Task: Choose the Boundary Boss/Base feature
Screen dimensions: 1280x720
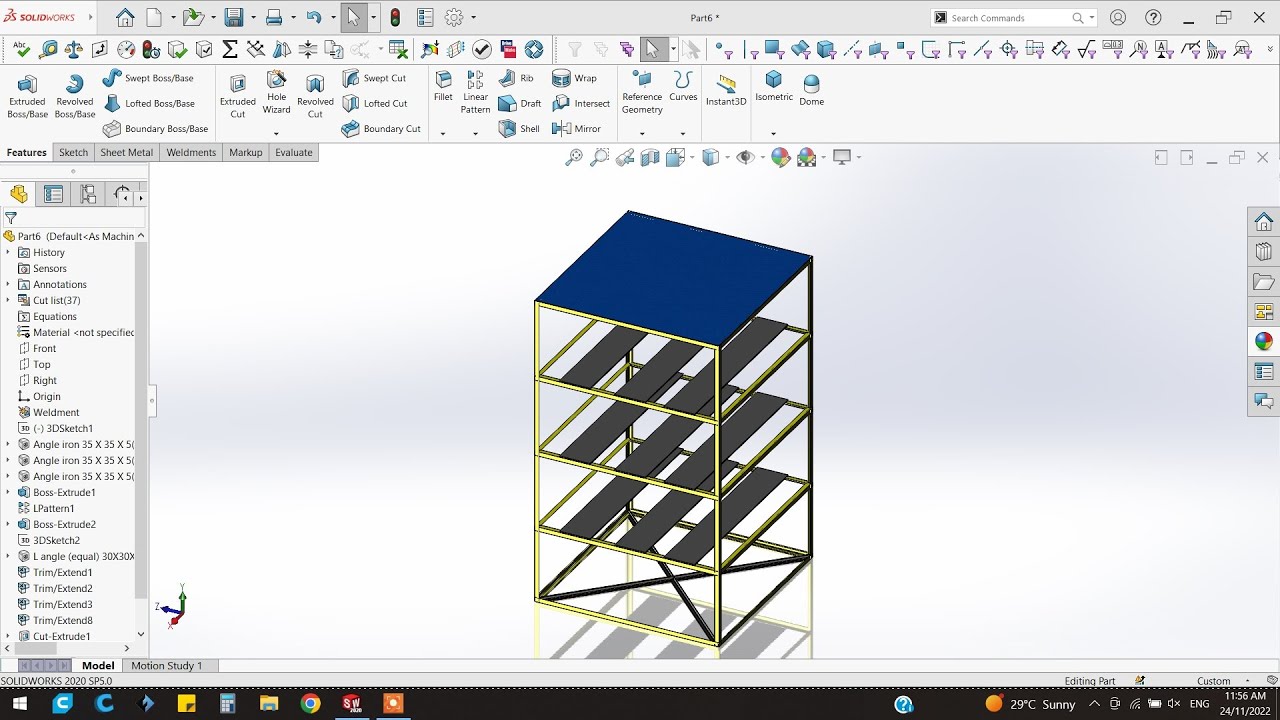Action: [155, 128]
